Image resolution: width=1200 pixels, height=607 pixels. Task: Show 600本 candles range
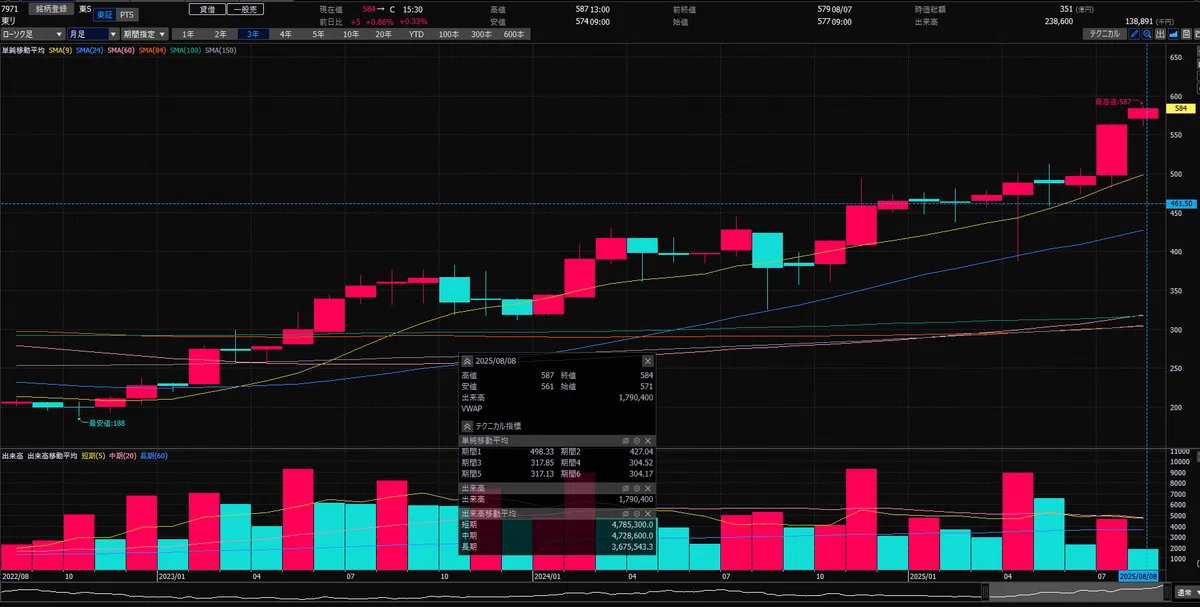tap(514, 34)
